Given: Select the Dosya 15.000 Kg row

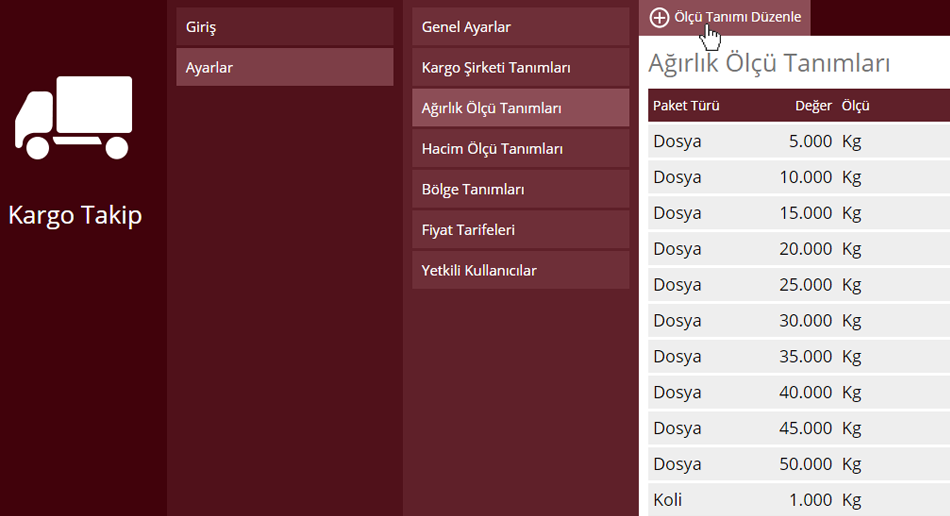Looking at the screenshot, I should [x=799, y=213].
